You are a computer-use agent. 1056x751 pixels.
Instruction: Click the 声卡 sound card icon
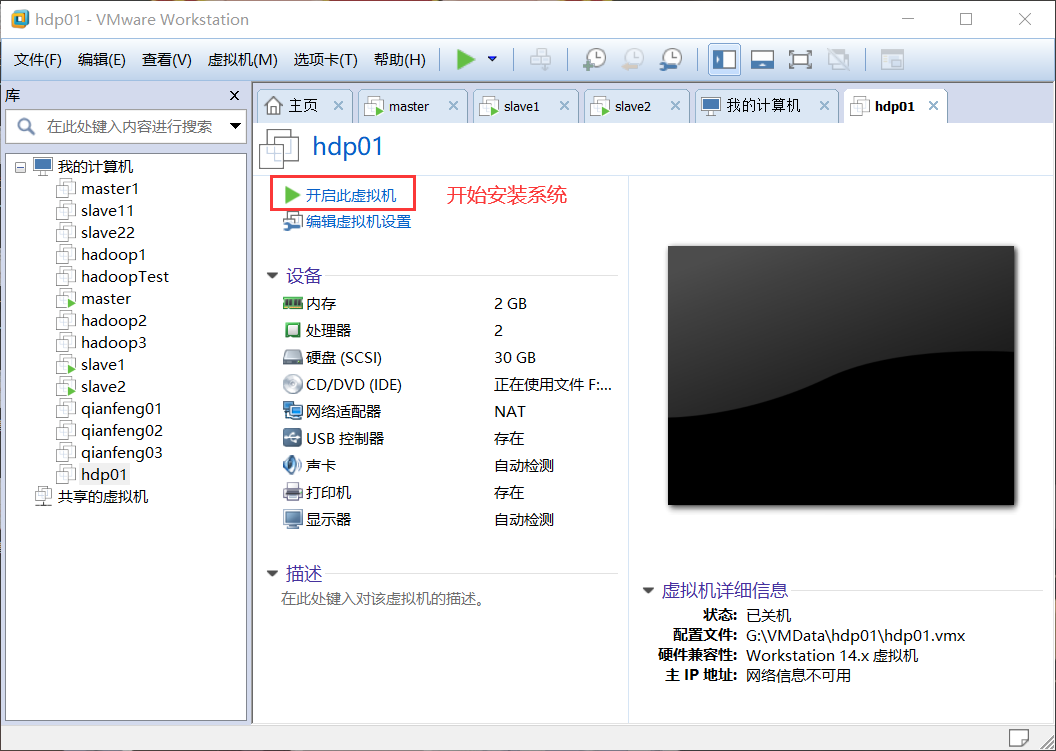pyautogui.click(x=292, y=465)
